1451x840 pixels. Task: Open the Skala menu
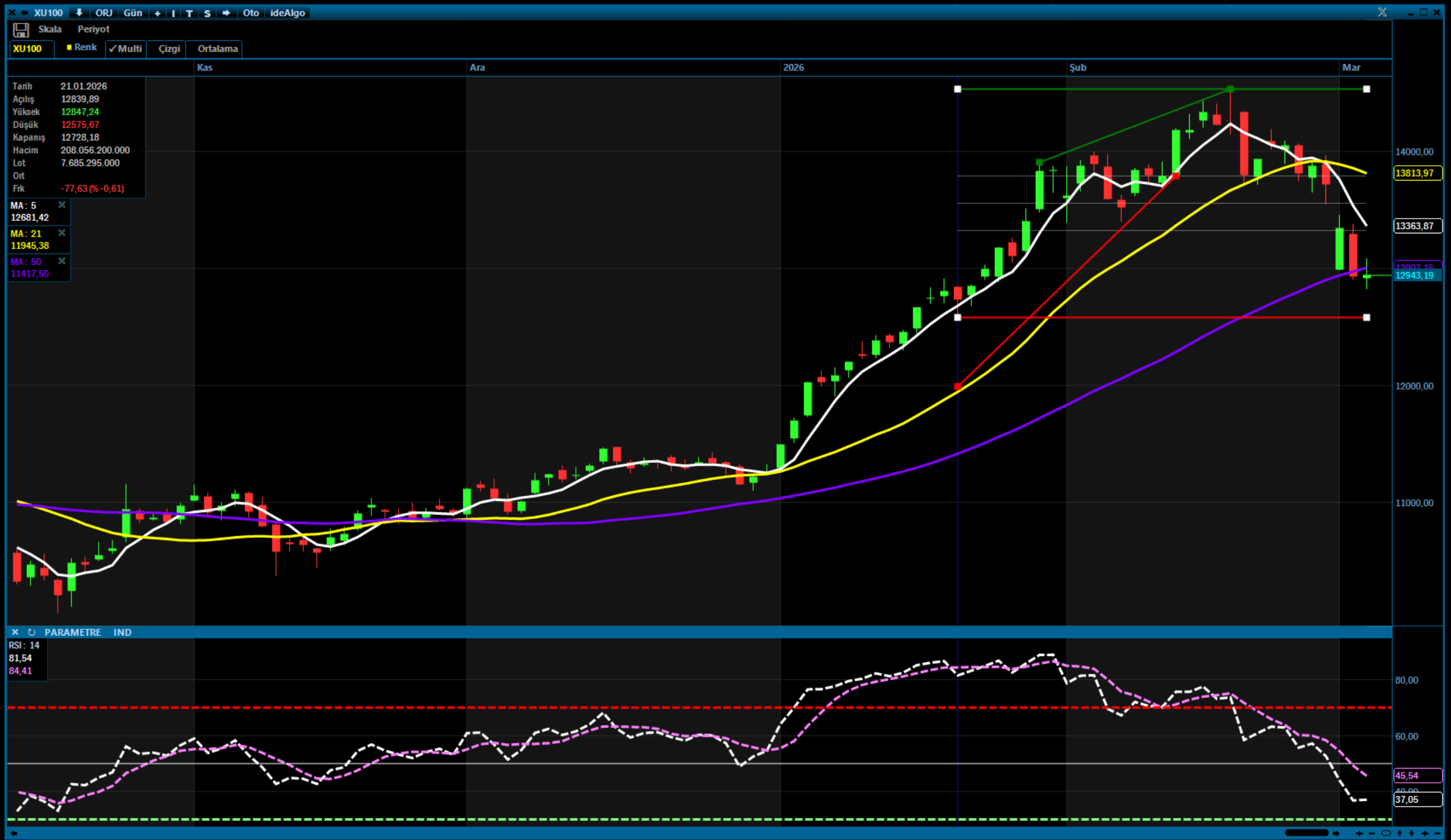point(49,30)
